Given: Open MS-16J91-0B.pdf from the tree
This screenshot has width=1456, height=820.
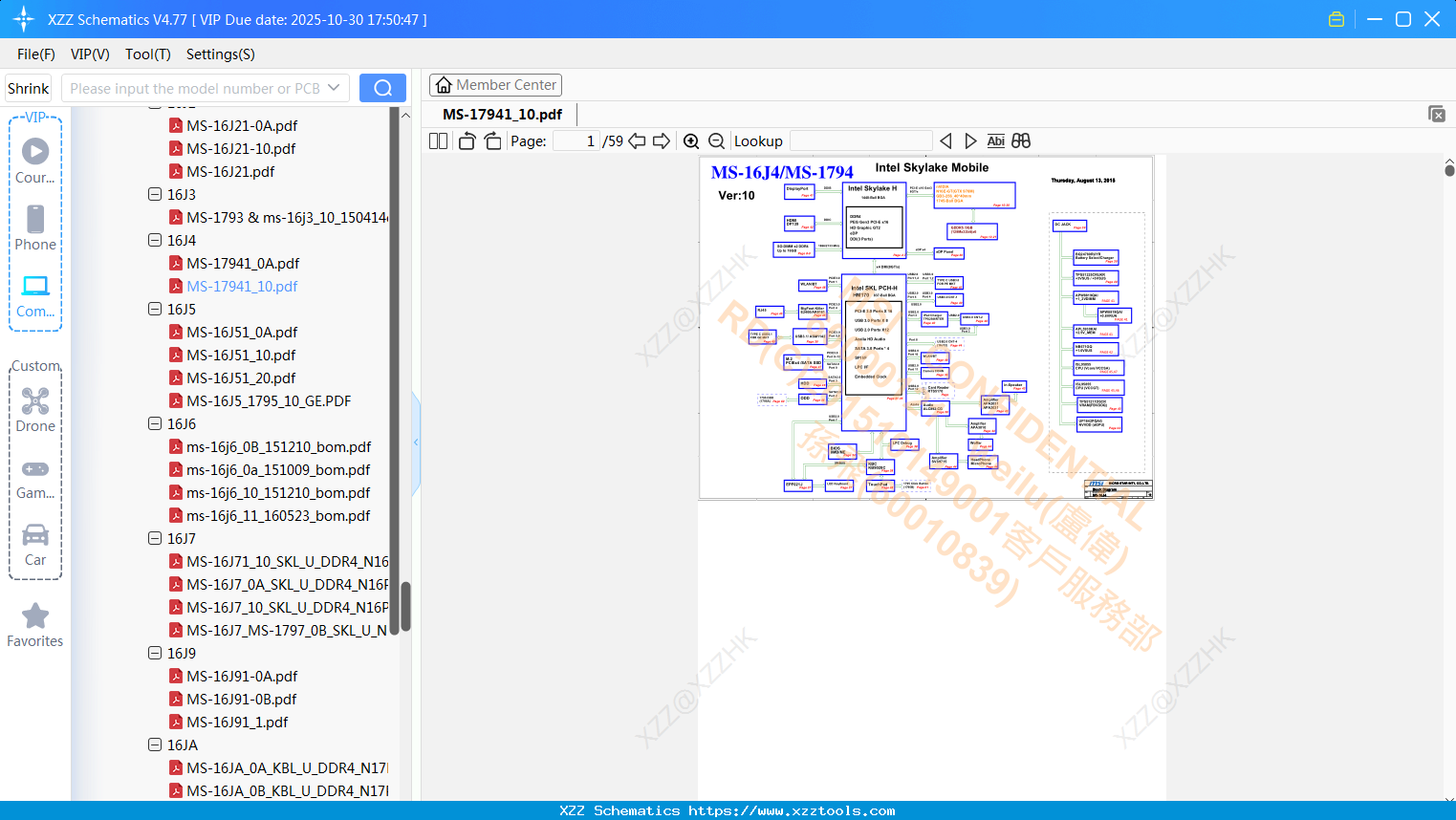Looking at the screenshot, I should [x=242, y=699].
